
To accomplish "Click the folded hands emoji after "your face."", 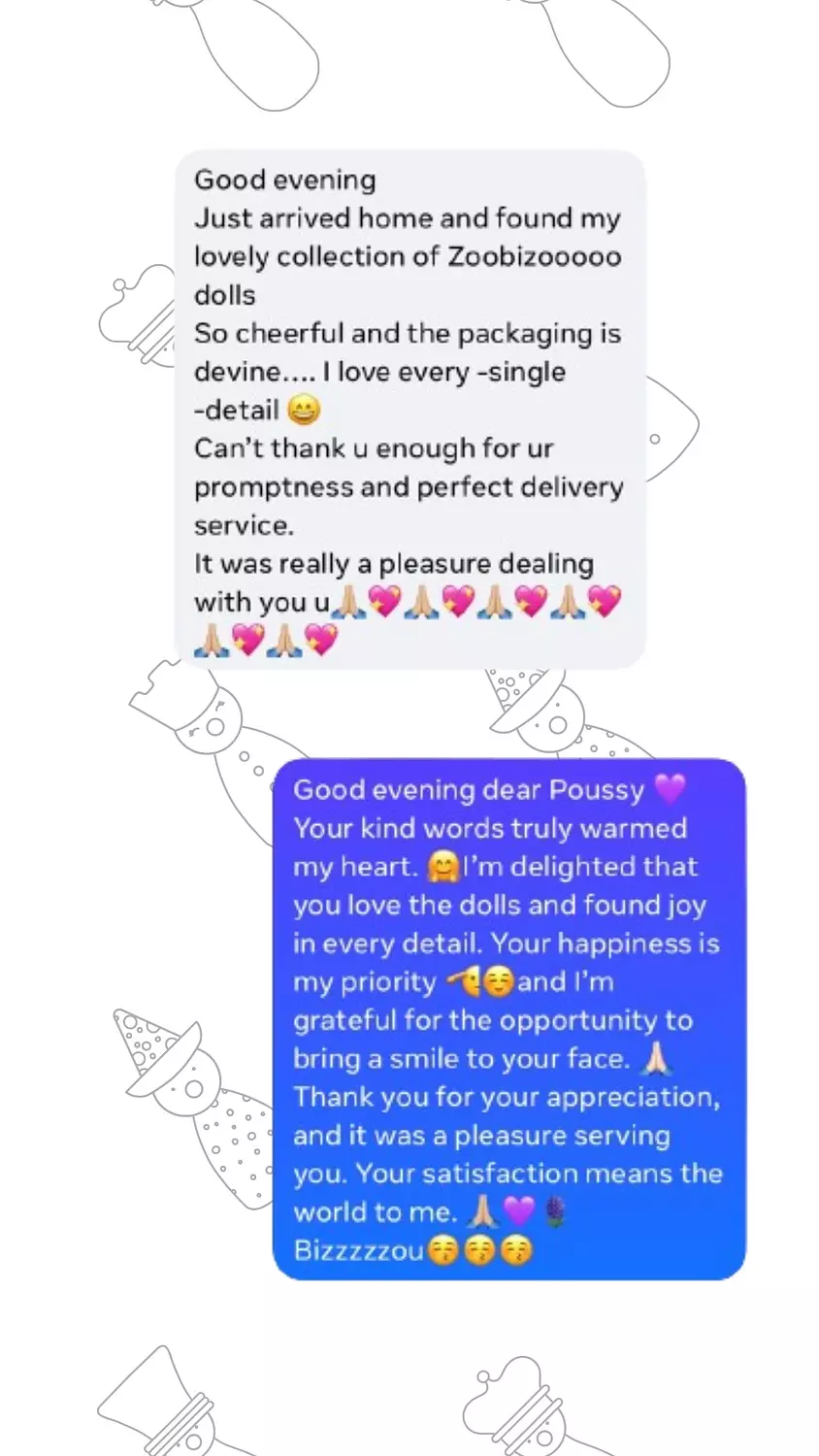I will [657, 1059].
